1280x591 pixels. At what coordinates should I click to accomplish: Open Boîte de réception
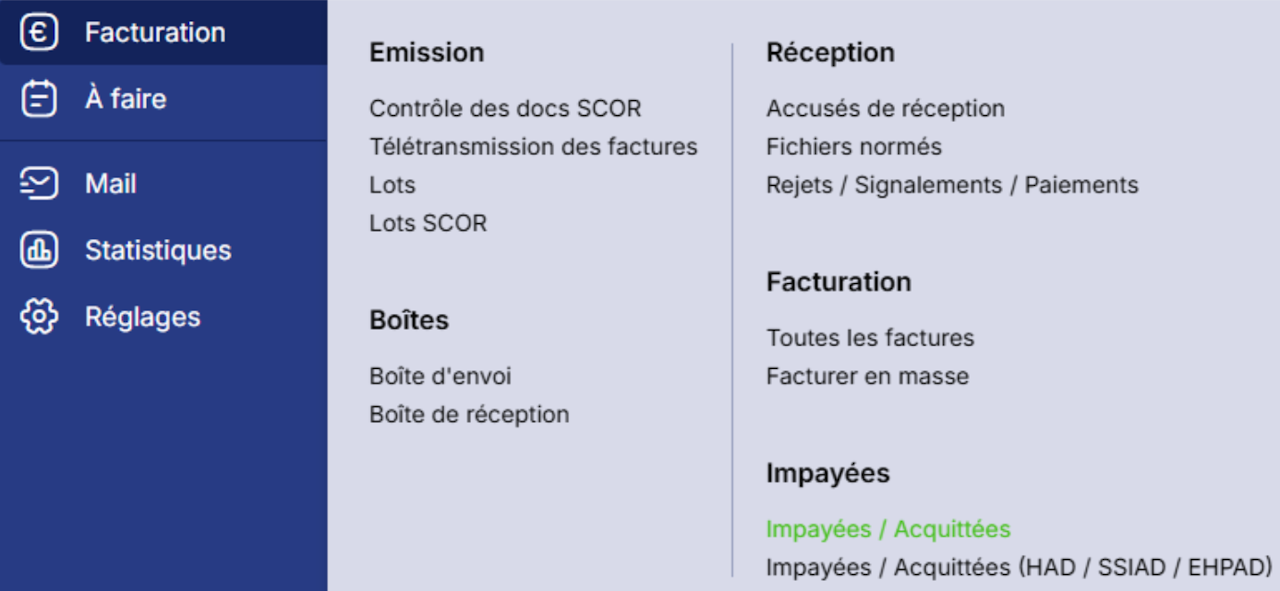click(469, 414)
